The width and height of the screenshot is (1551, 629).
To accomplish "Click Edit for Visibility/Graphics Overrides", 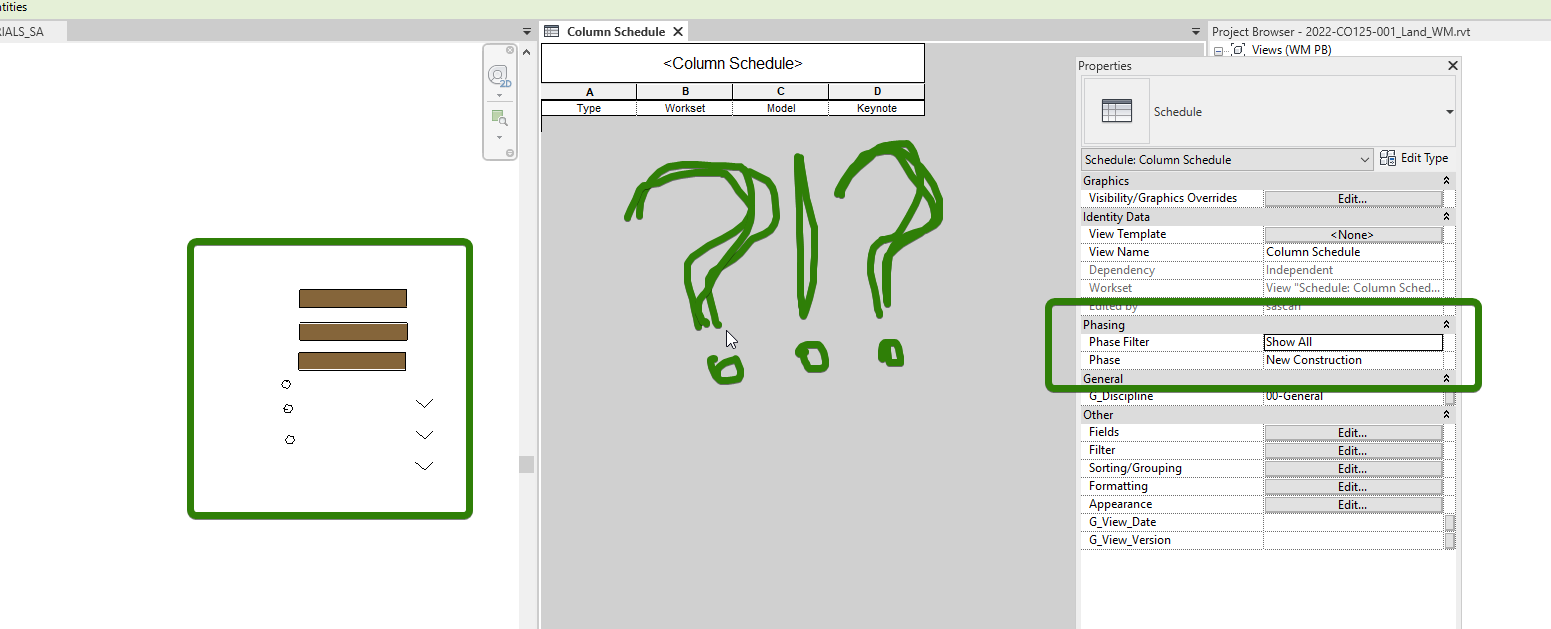I will coord(1353,197).
